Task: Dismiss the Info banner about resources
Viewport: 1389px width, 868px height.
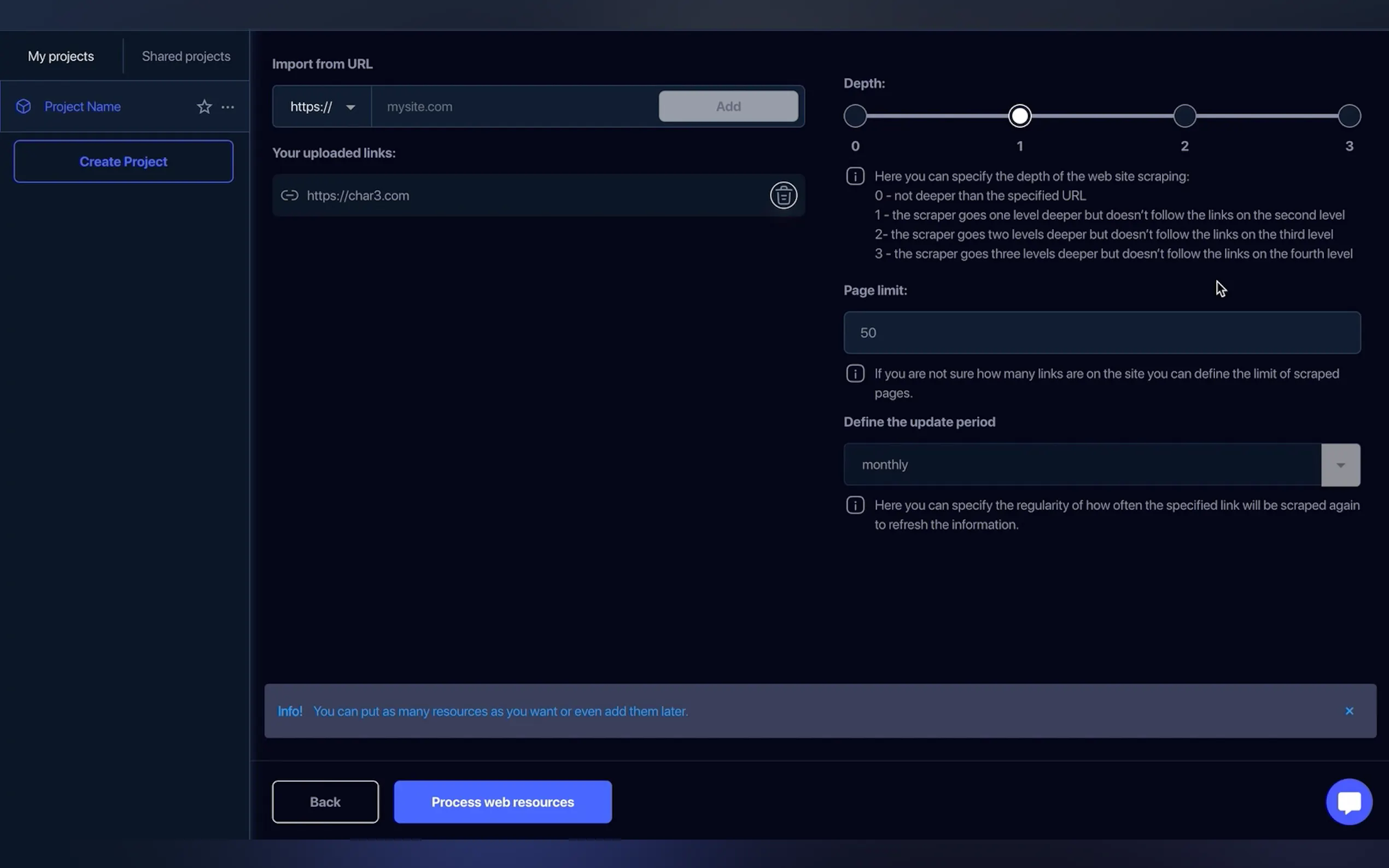Action: tap(1350, 711)
